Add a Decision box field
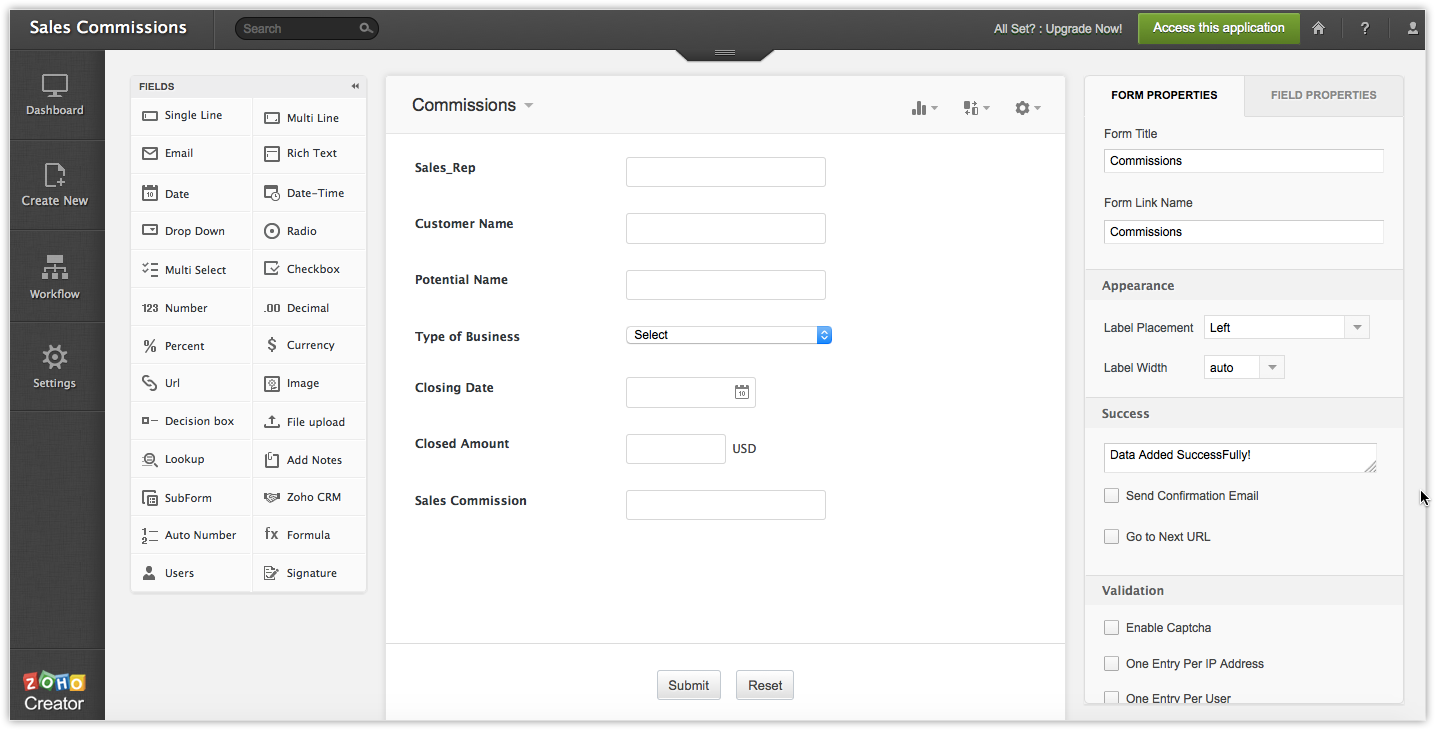 pos(191,421)
